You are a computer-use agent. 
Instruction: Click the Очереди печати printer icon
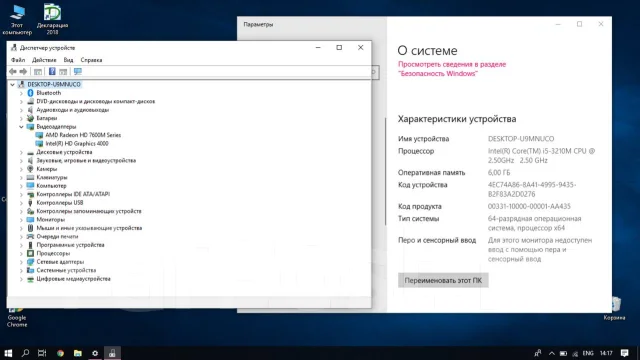click(30, 236)
